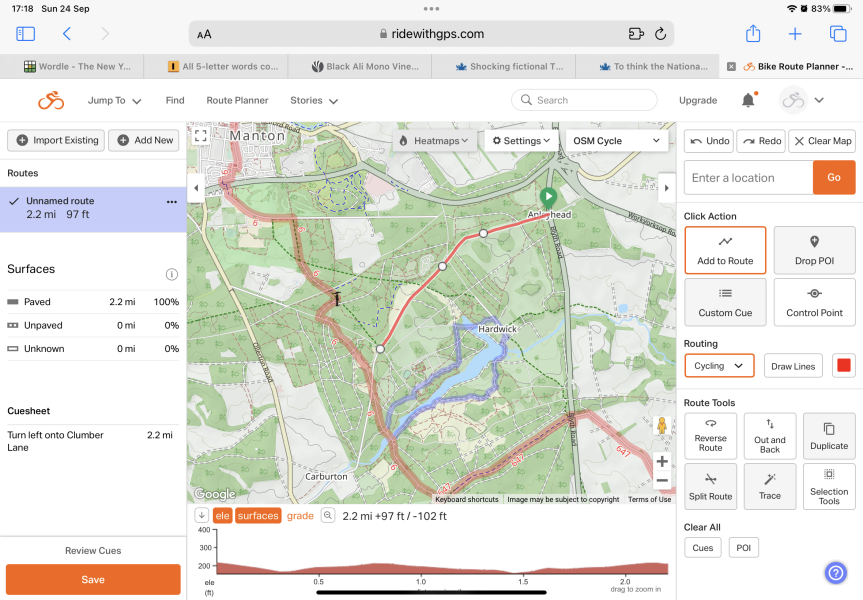
Task: Toggle Safari sidebar panel icon
Action: tap(25, 34)
